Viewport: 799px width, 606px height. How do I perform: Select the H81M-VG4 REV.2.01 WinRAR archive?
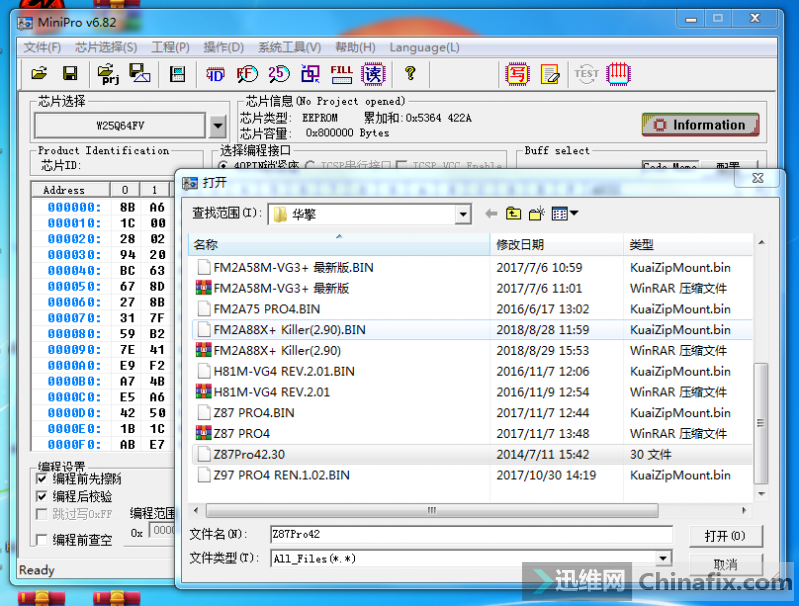click(263, 392)
